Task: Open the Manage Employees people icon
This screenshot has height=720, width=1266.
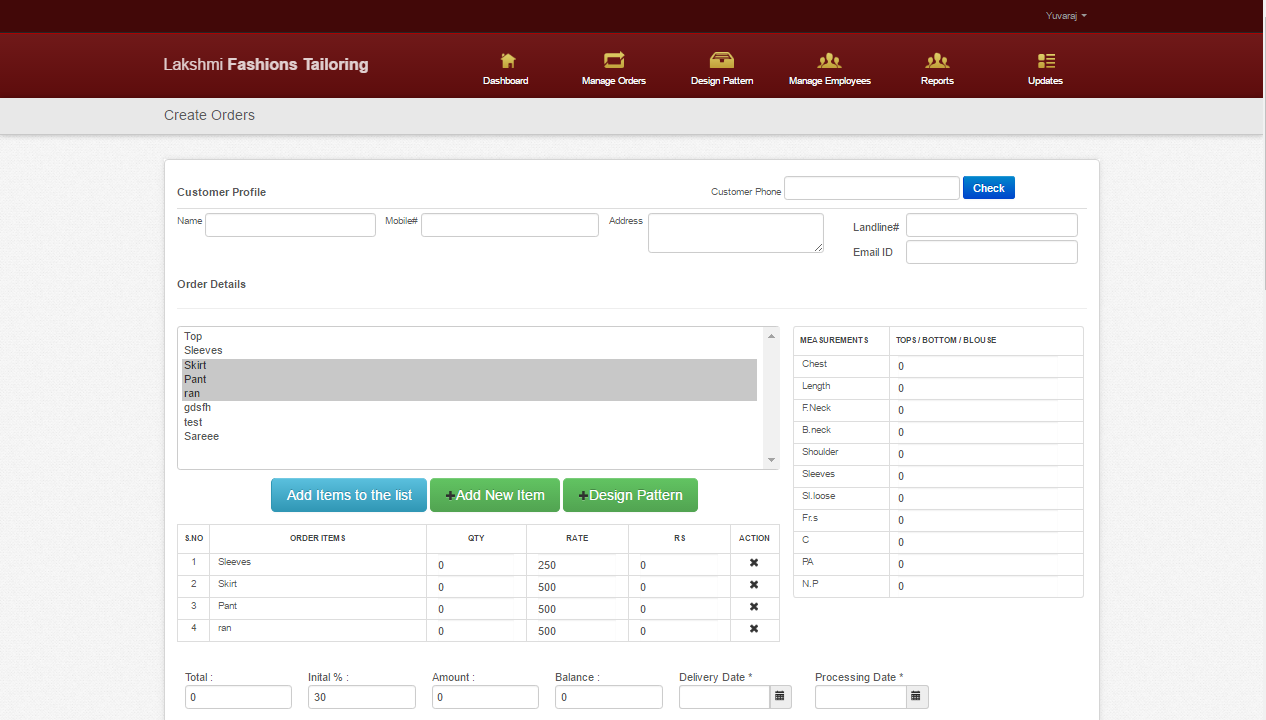Action: tap(829, 60)
